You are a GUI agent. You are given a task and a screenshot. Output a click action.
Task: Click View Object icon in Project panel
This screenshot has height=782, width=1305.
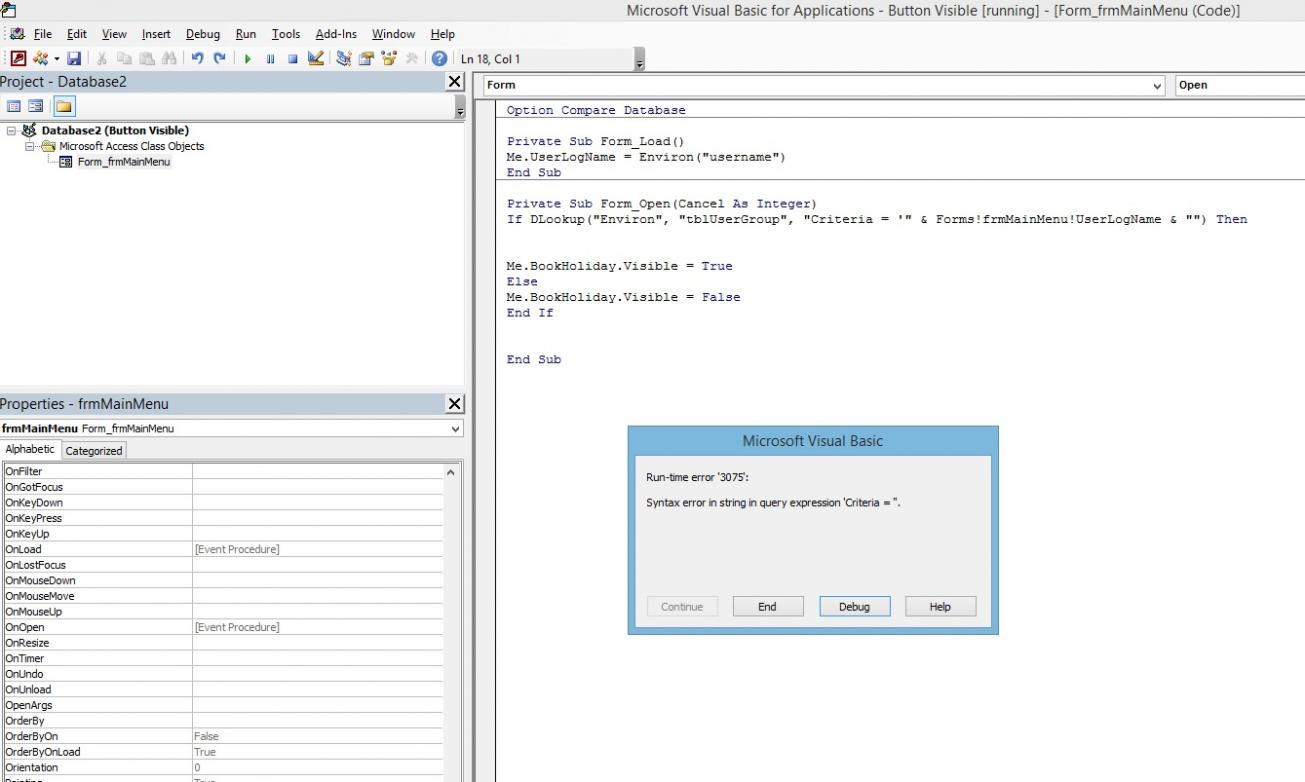tap(36, 107)
